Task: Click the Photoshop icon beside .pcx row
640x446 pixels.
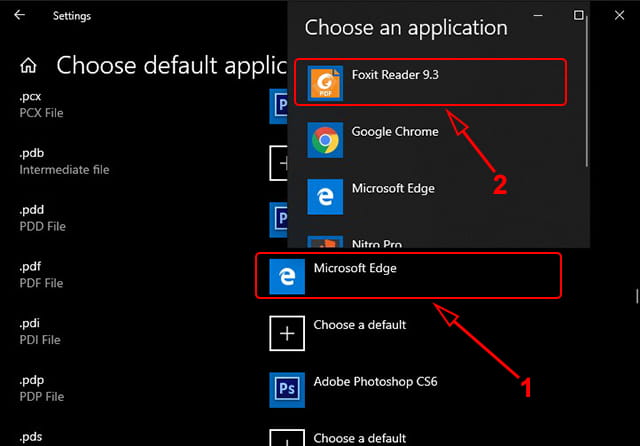Action: (279, 106)
